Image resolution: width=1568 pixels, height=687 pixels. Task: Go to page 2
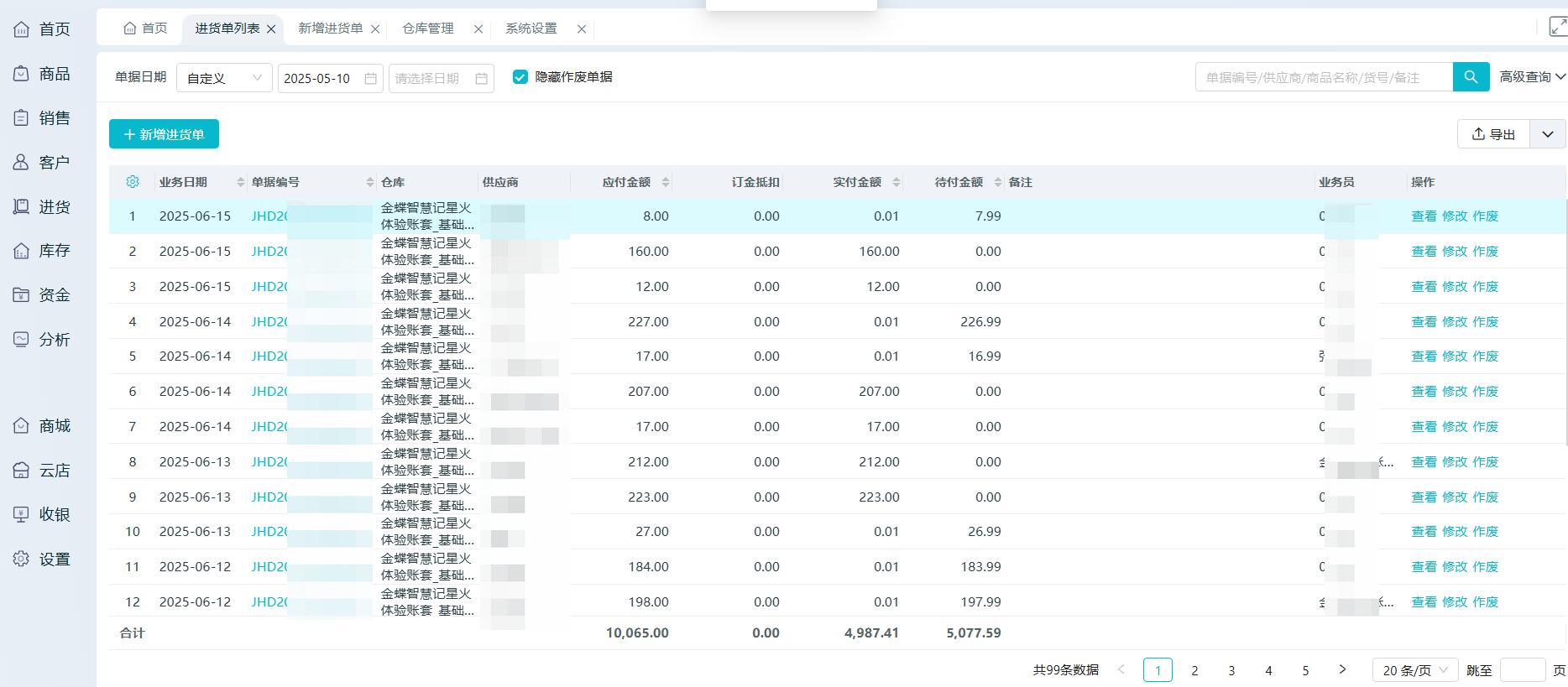tap(1194, 670)
